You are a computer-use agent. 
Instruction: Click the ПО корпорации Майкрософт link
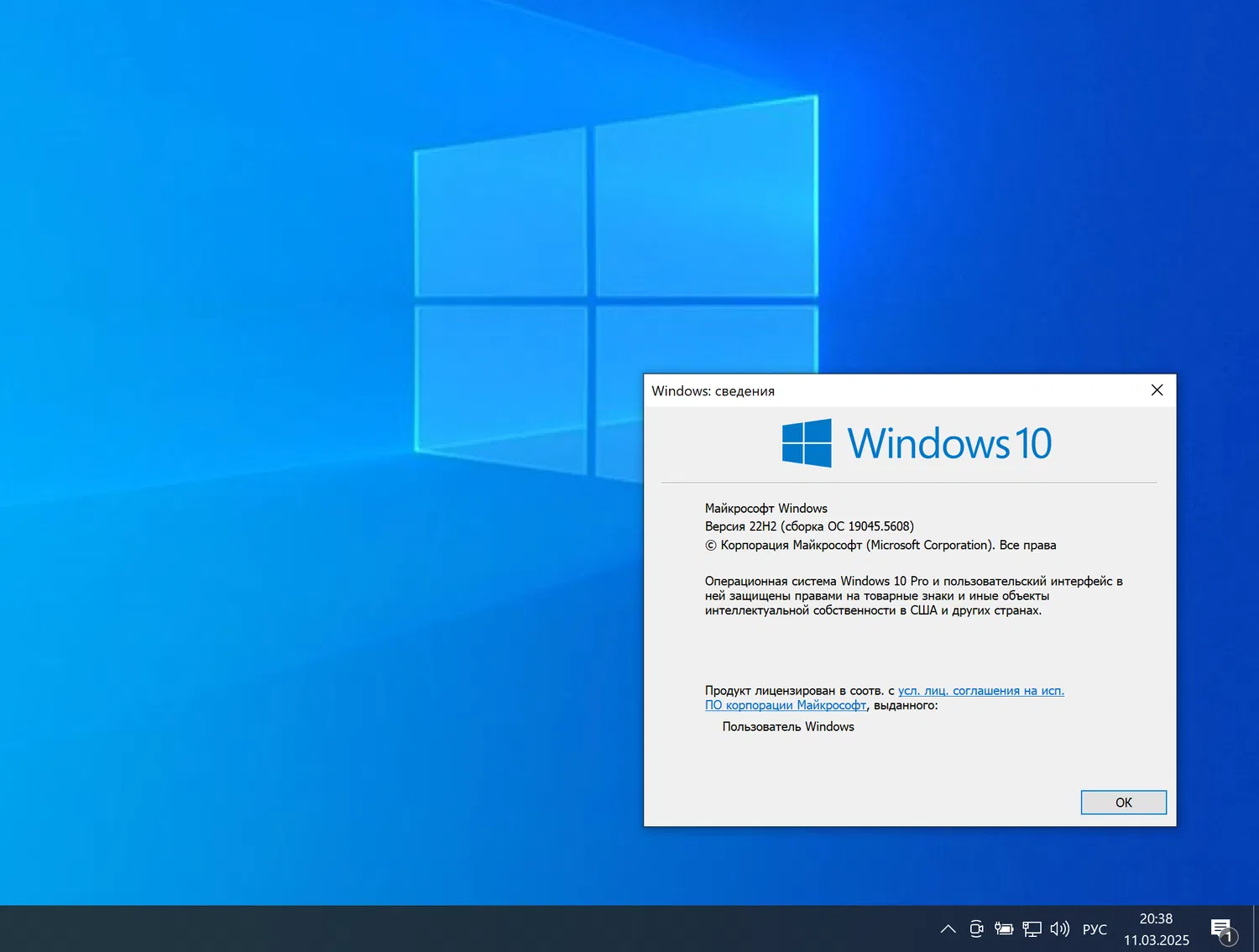[785, 705]
